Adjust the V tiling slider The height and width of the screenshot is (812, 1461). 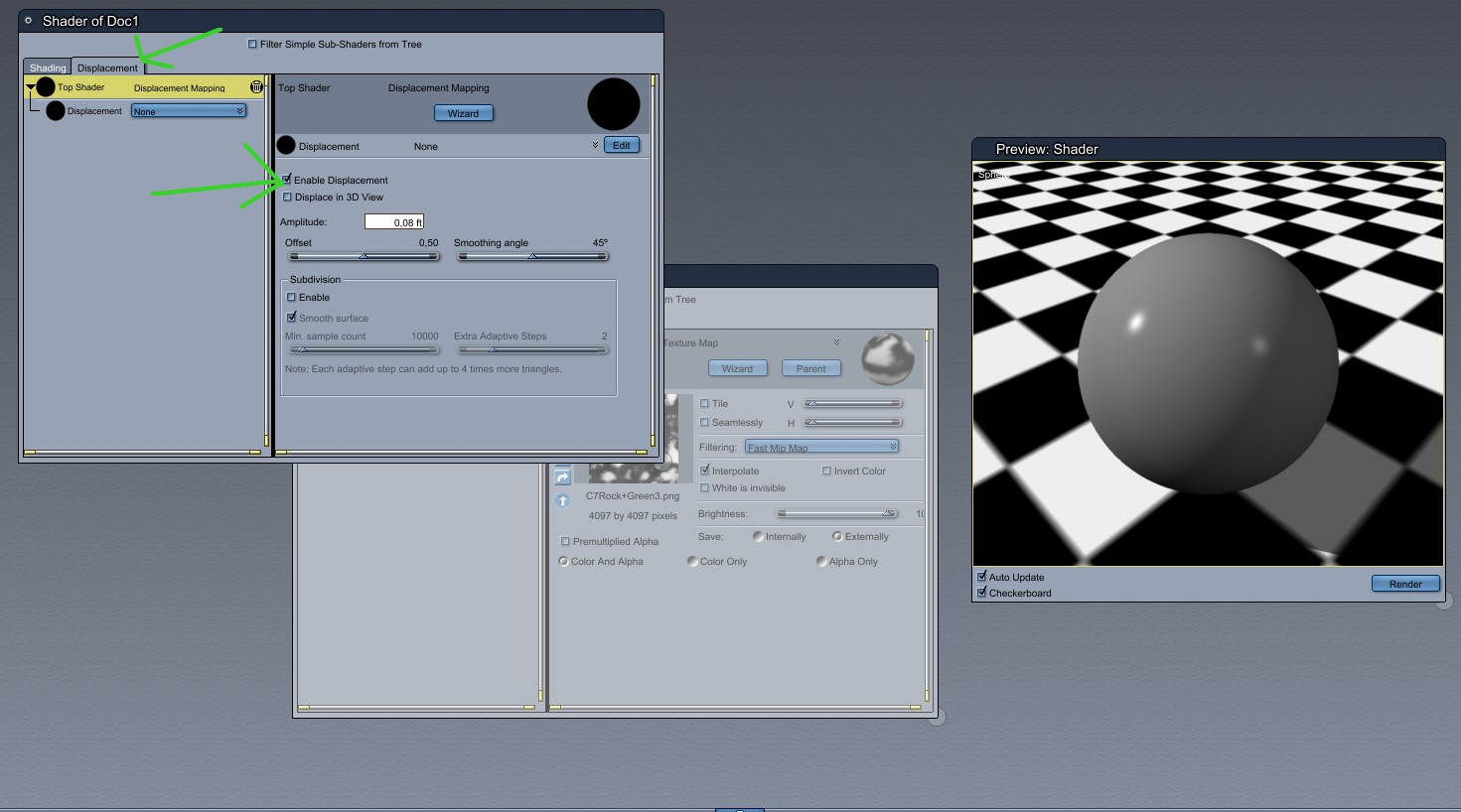click(x=853, y=404)
